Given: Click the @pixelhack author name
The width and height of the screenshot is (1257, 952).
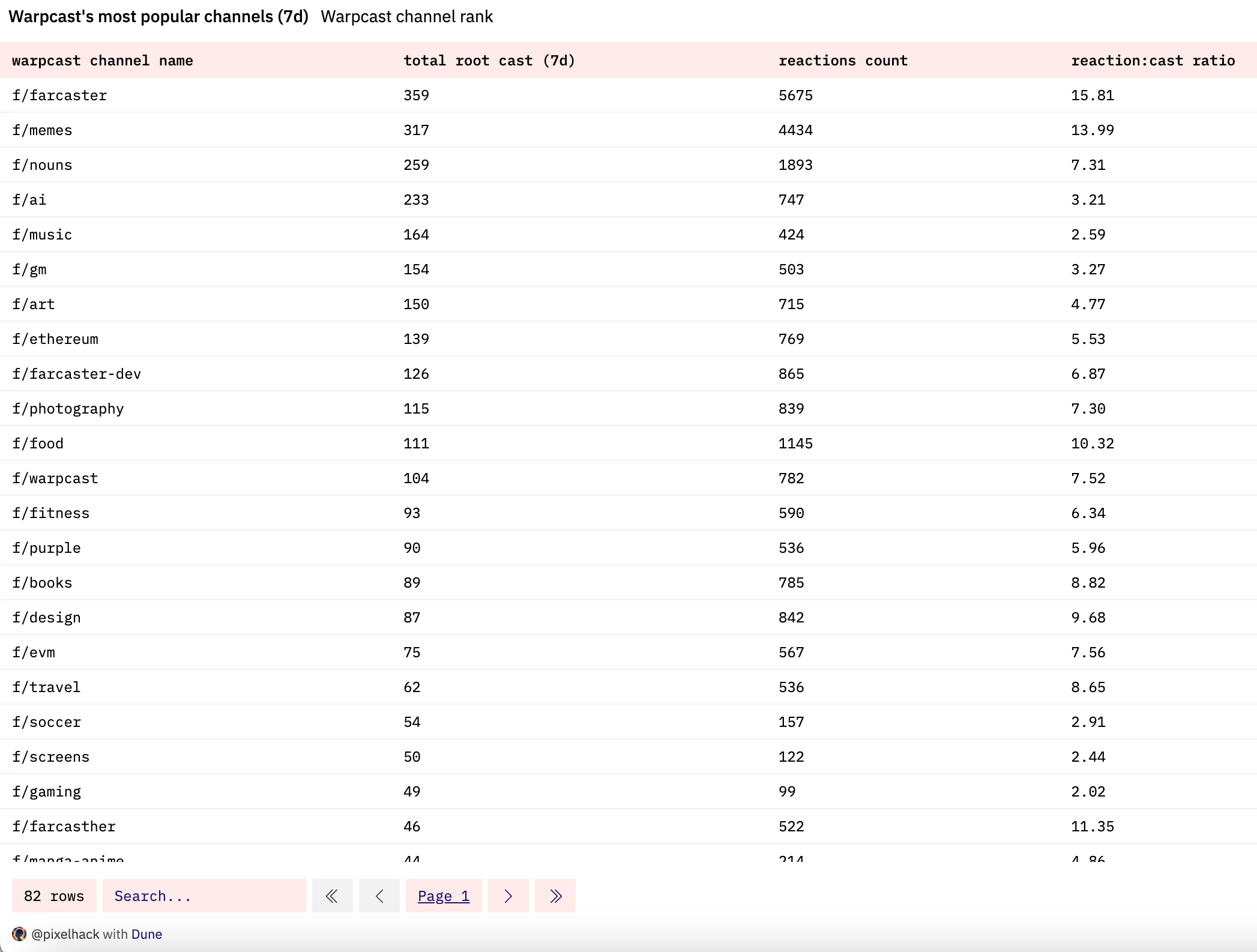Looking at the screenshot, I should (65, 934).
